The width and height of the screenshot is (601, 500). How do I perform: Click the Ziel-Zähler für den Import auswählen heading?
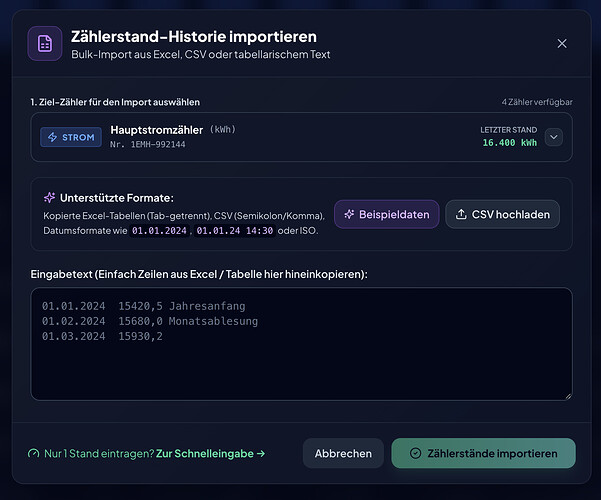(x=115, y=102)
